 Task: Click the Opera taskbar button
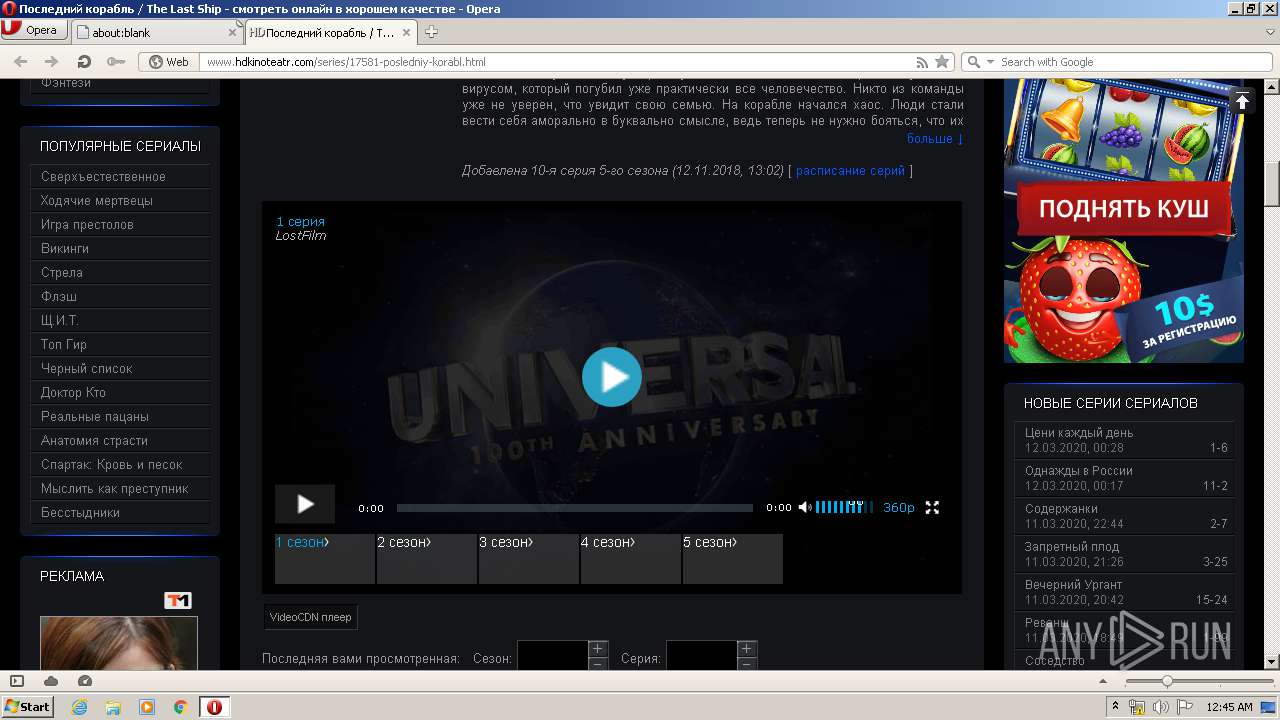pyautogui.click(x=214, y=707)
